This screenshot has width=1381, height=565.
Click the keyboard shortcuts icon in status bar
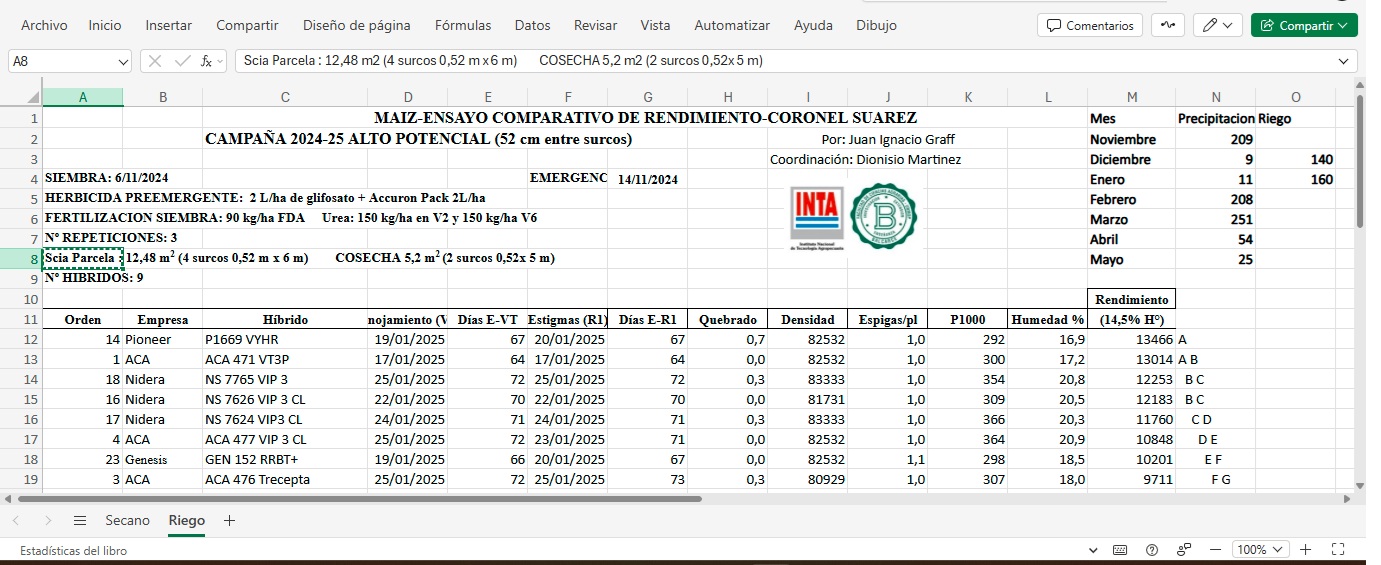coord(1120,550)
